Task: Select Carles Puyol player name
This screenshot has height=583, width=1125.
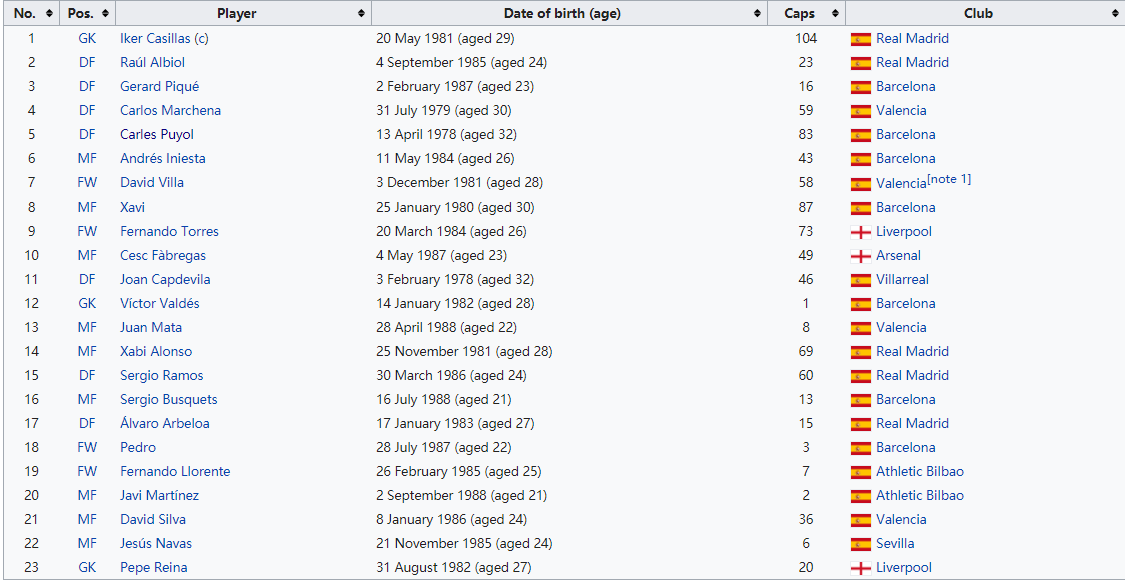Action: pos(156,134)
